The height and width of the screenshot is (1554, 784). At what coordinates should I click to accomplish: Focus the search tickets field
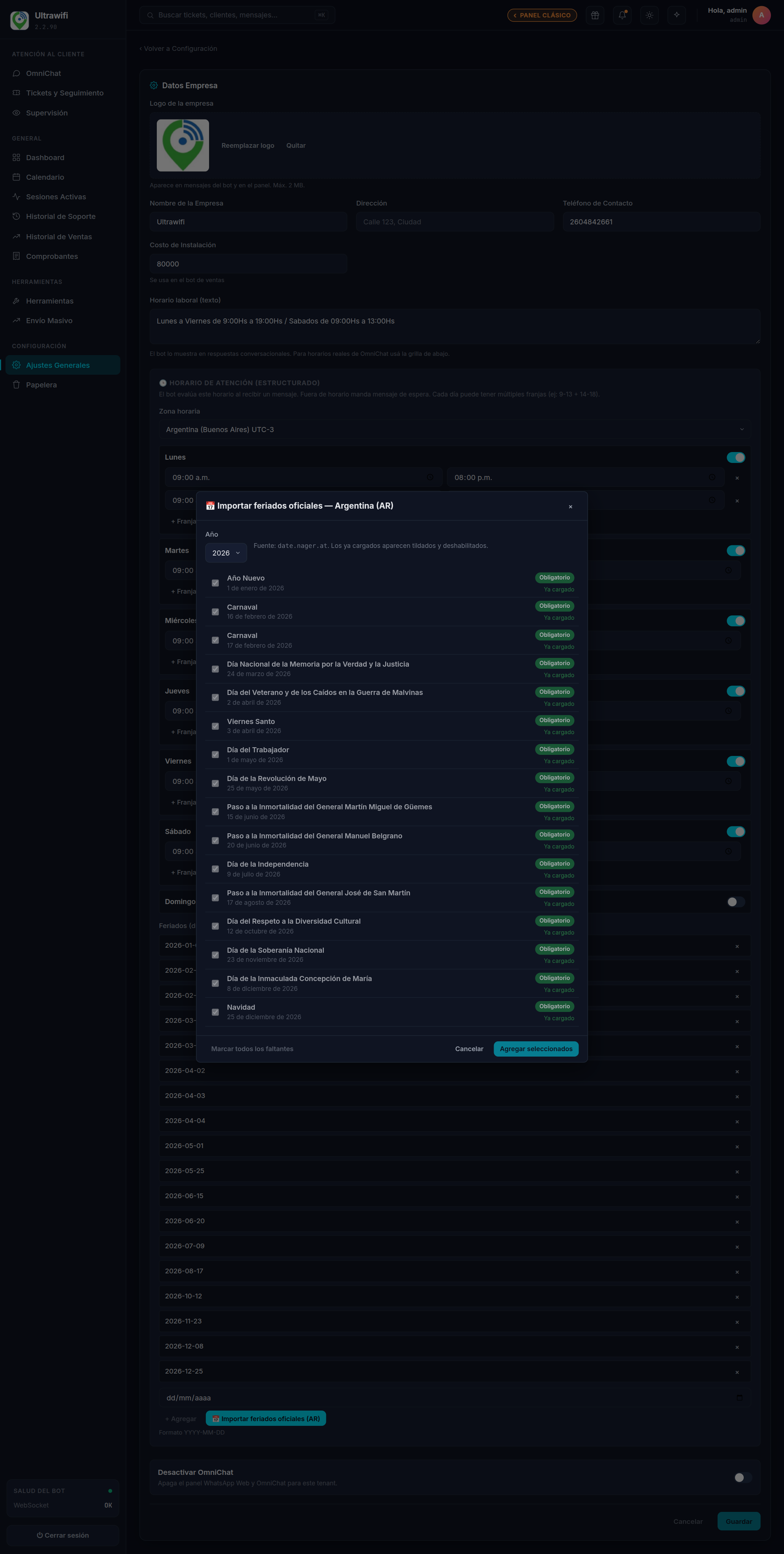click(237, 15)
